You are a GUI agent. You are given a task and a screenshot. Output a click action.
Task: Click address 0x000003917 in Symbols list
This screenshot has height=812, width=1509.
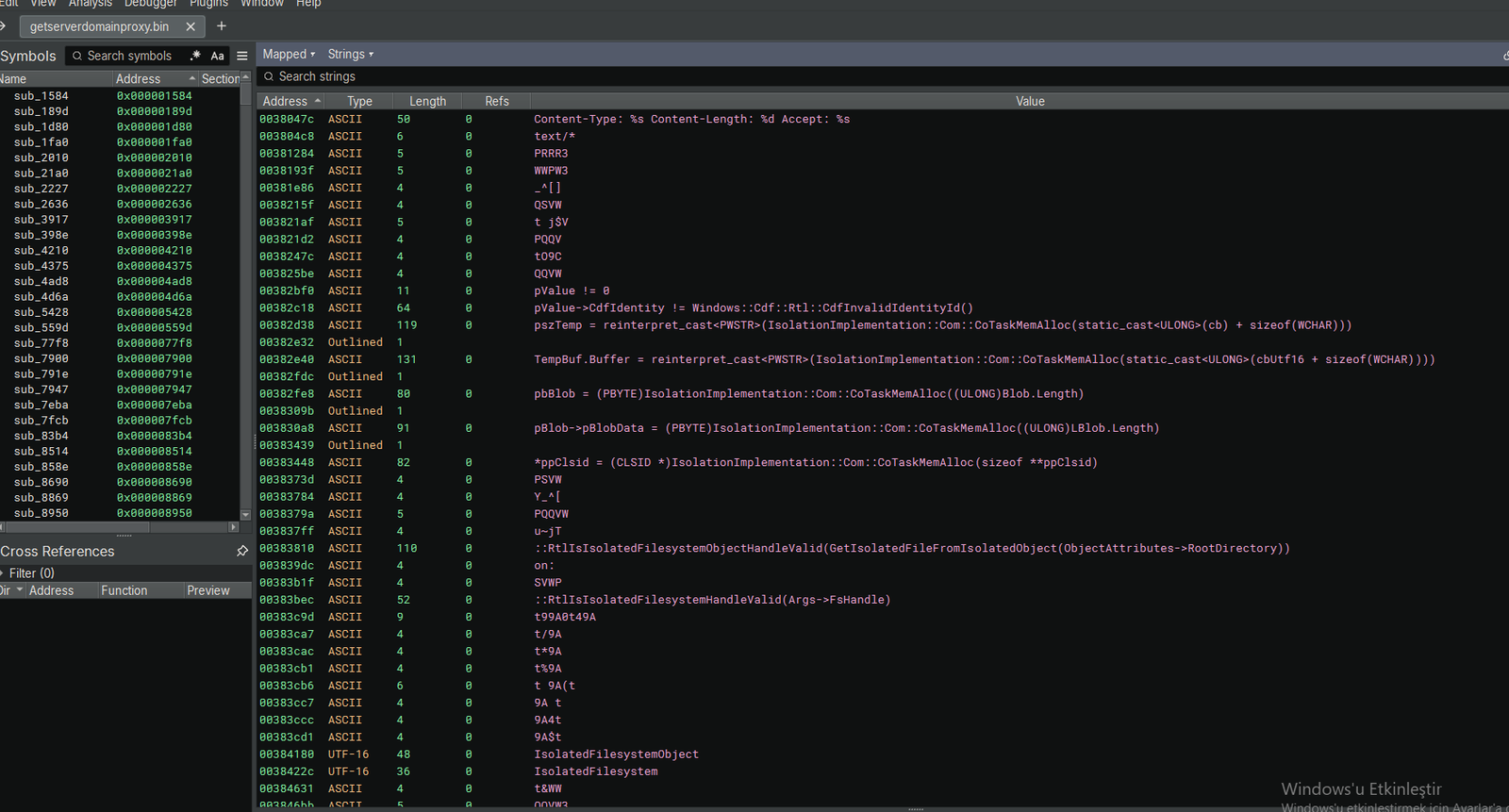(155, 220)
